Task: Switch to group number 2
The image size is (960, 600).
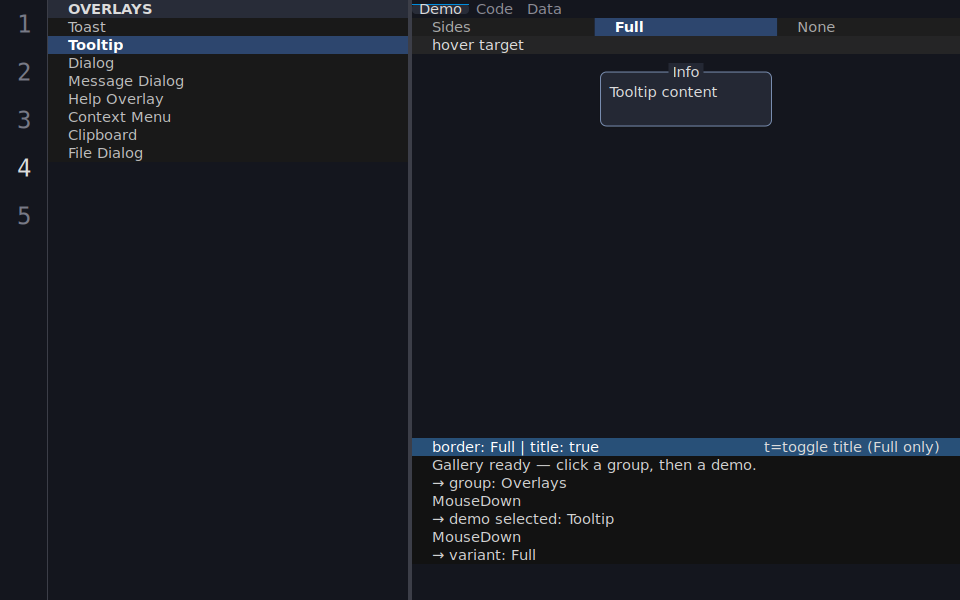Action: click(24, 72)
